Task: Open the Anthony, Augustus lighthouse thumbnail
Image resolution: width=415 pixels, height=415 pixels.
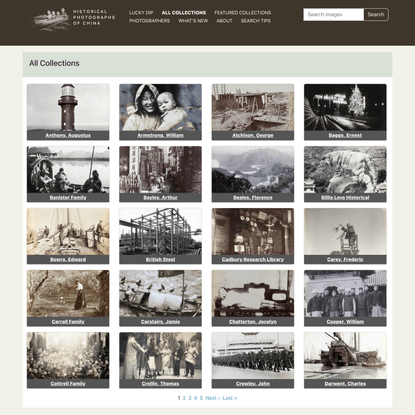Action: (68, 107)
